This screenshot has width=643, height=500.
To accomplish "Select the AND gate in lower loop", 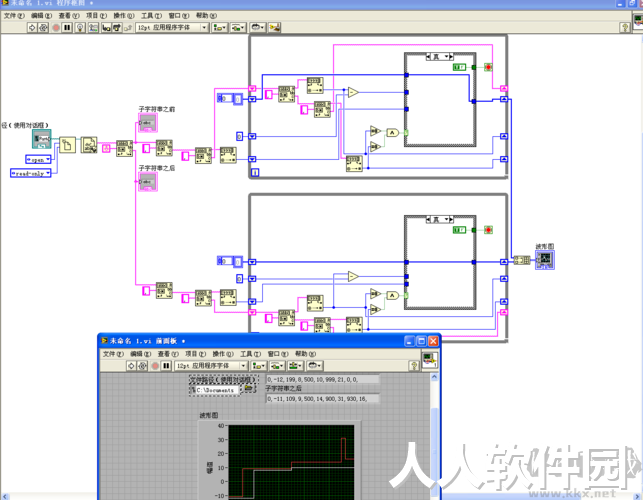I will click(392, 295).
